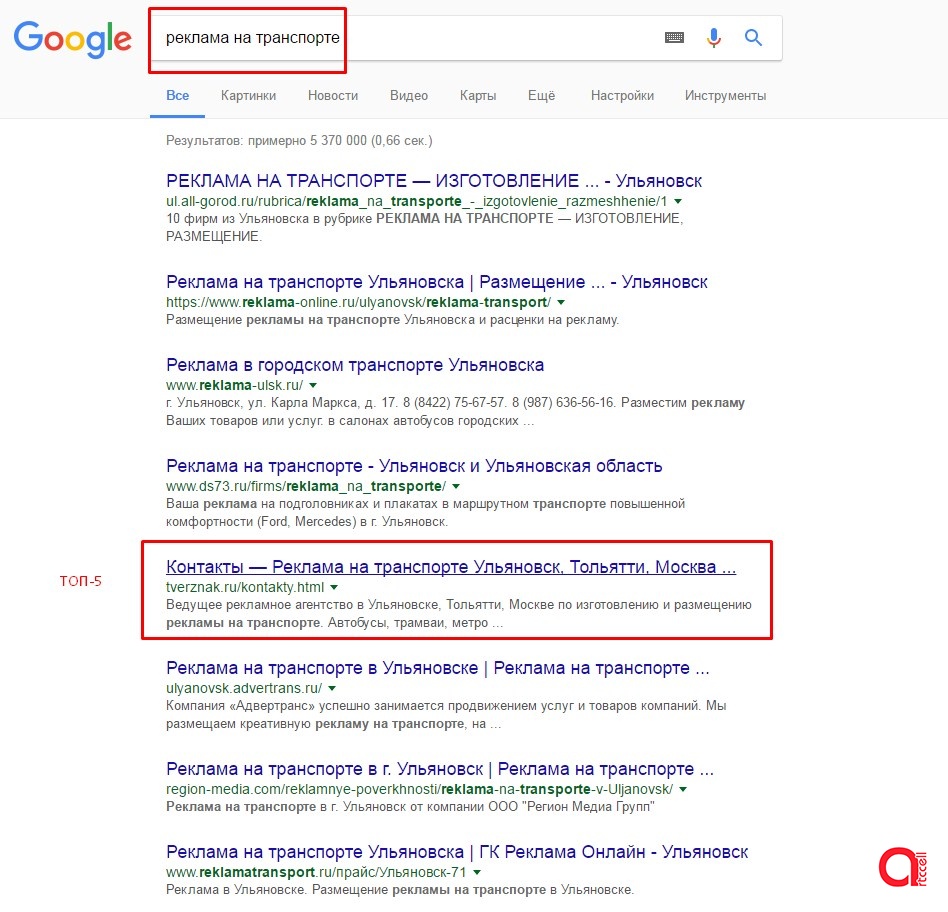The image size is (948, 912).
Task: Expand arrow next to region-media.com URL
Action: tap(683, 789)
